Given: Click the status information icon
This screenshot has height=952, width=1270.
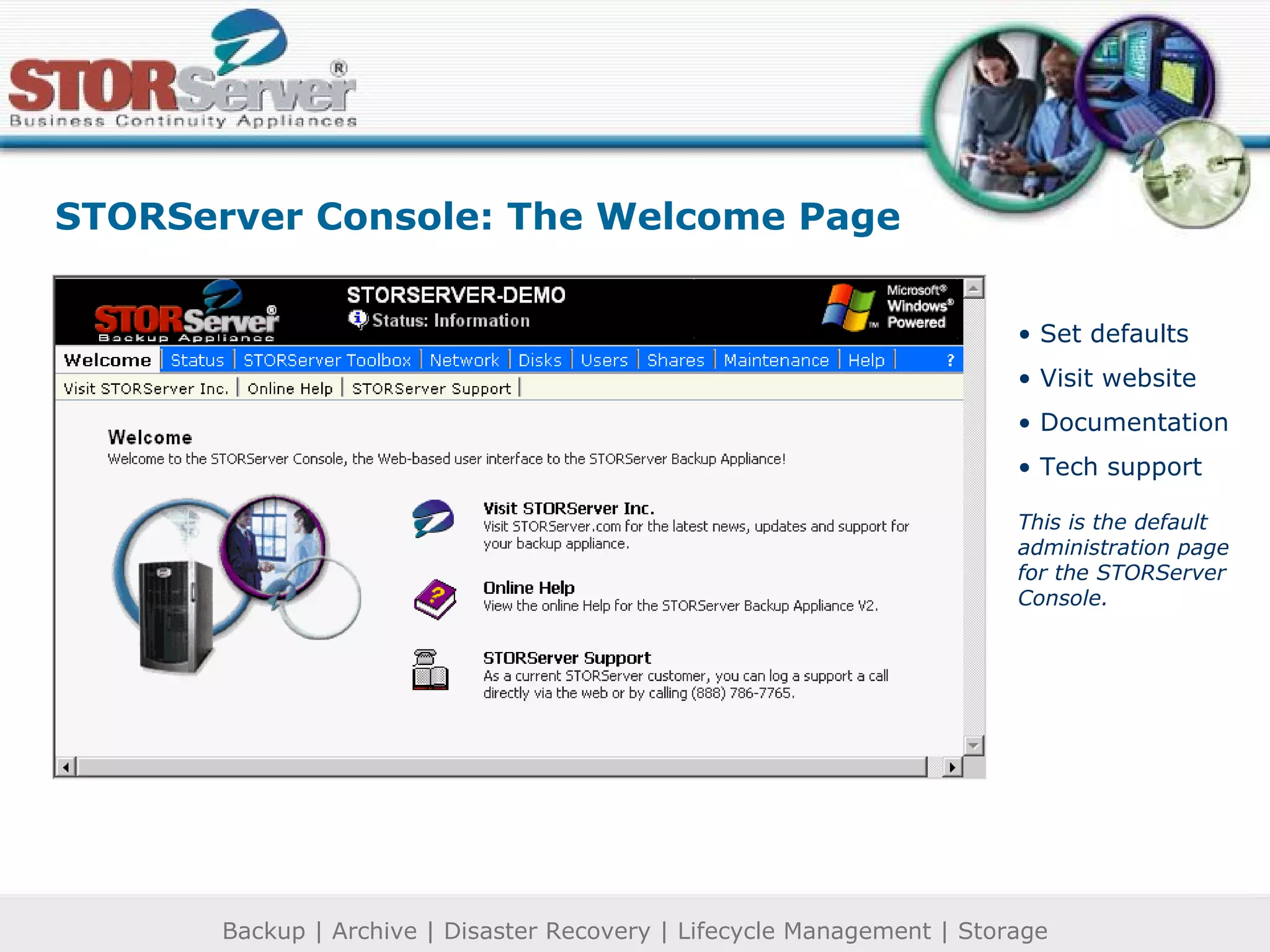Looking at the screenshot, I should 358,319.
